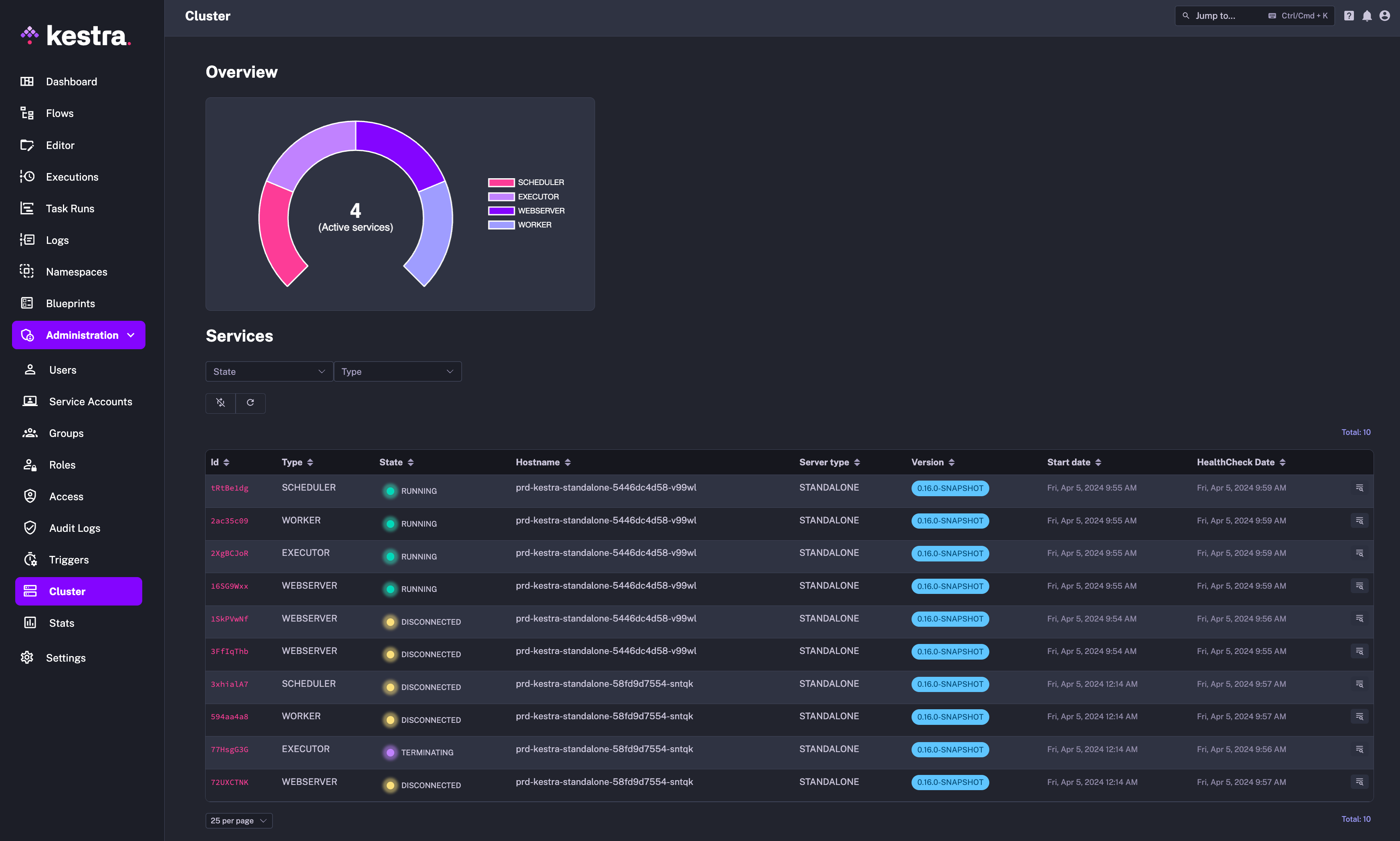This screenshot has width=1400, height=841.
Task: Click the Jump to search field
Action: [x=1254, y=16]
